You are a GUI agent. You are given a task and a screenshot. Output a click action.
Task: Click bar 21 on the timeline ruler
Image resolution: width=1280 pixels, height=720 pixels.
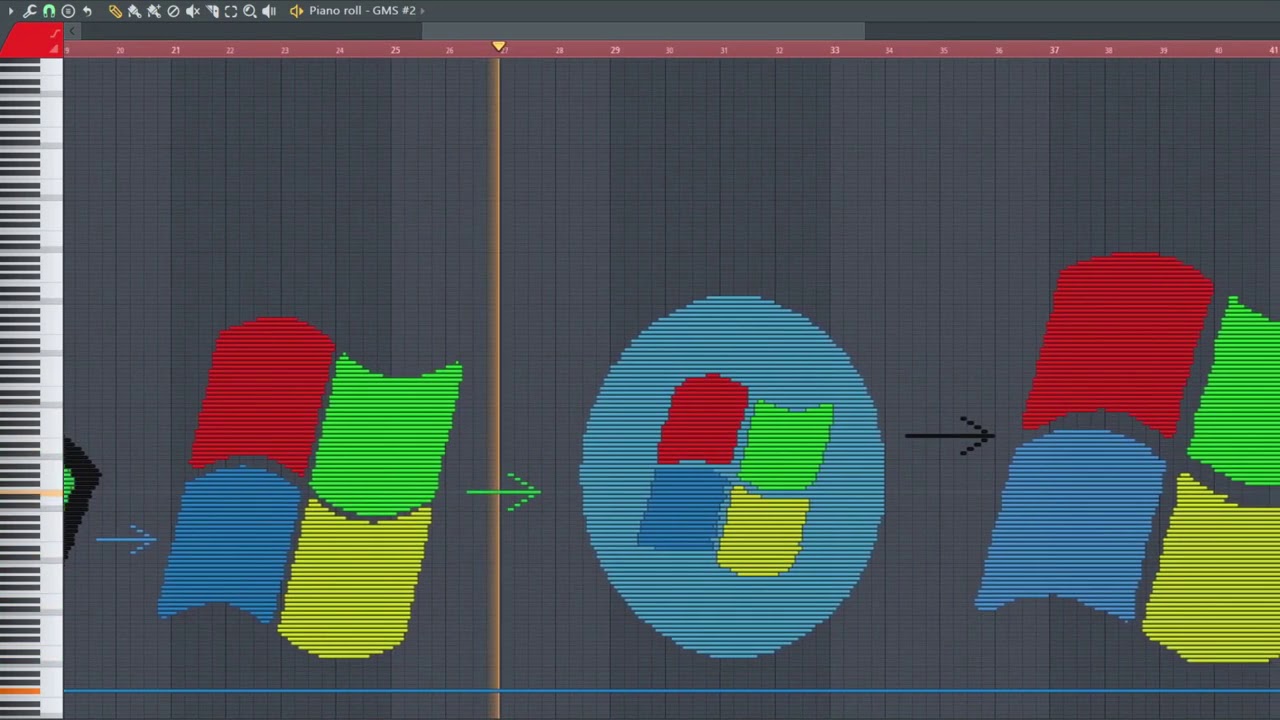click(175, 50)
